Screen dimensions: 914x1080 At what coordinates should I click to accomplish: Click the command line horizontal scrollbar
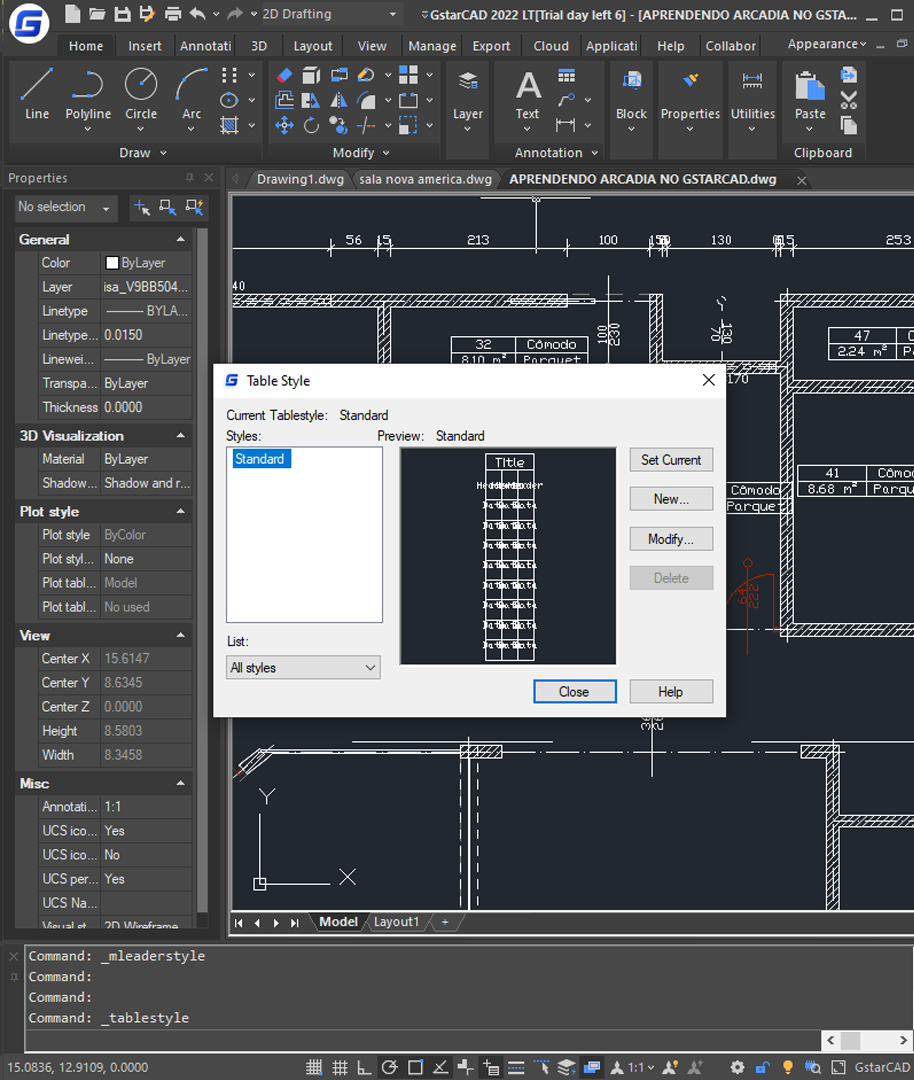[867, 1040]
